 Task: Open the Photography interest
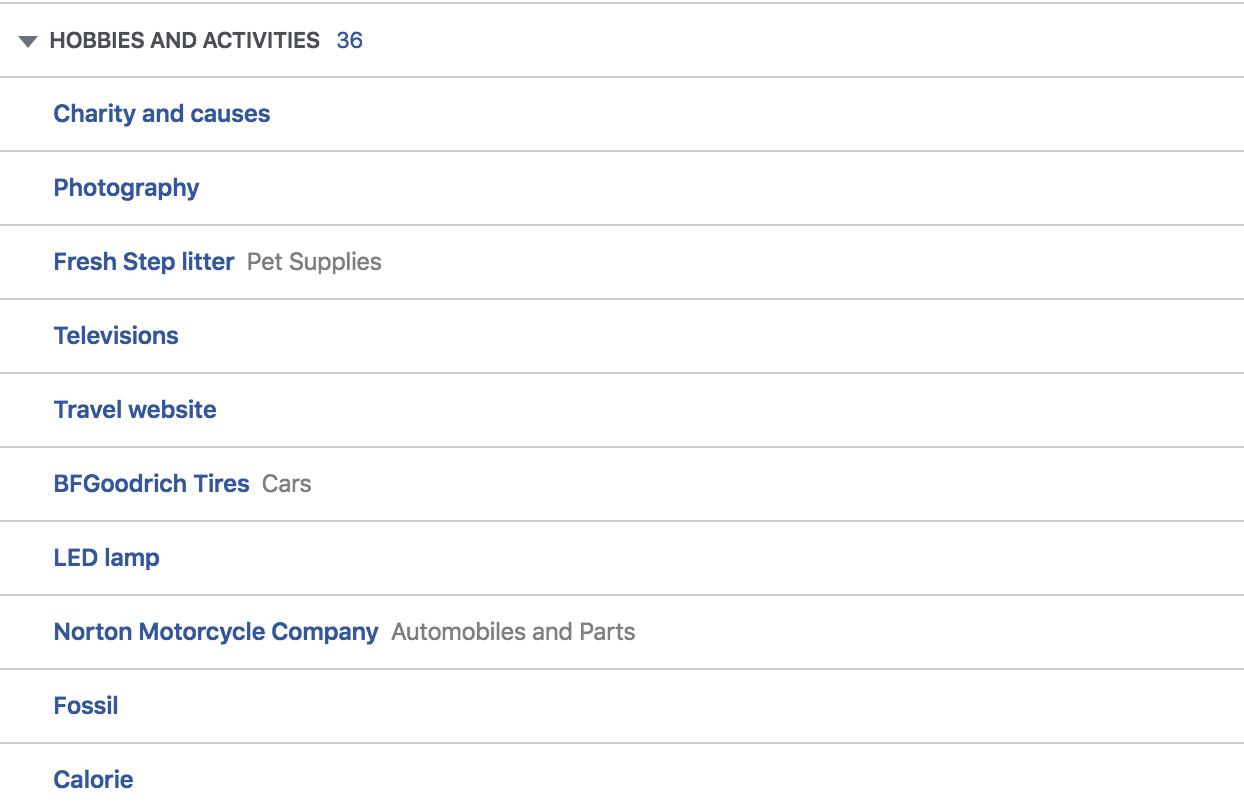[x=127, y=188]
